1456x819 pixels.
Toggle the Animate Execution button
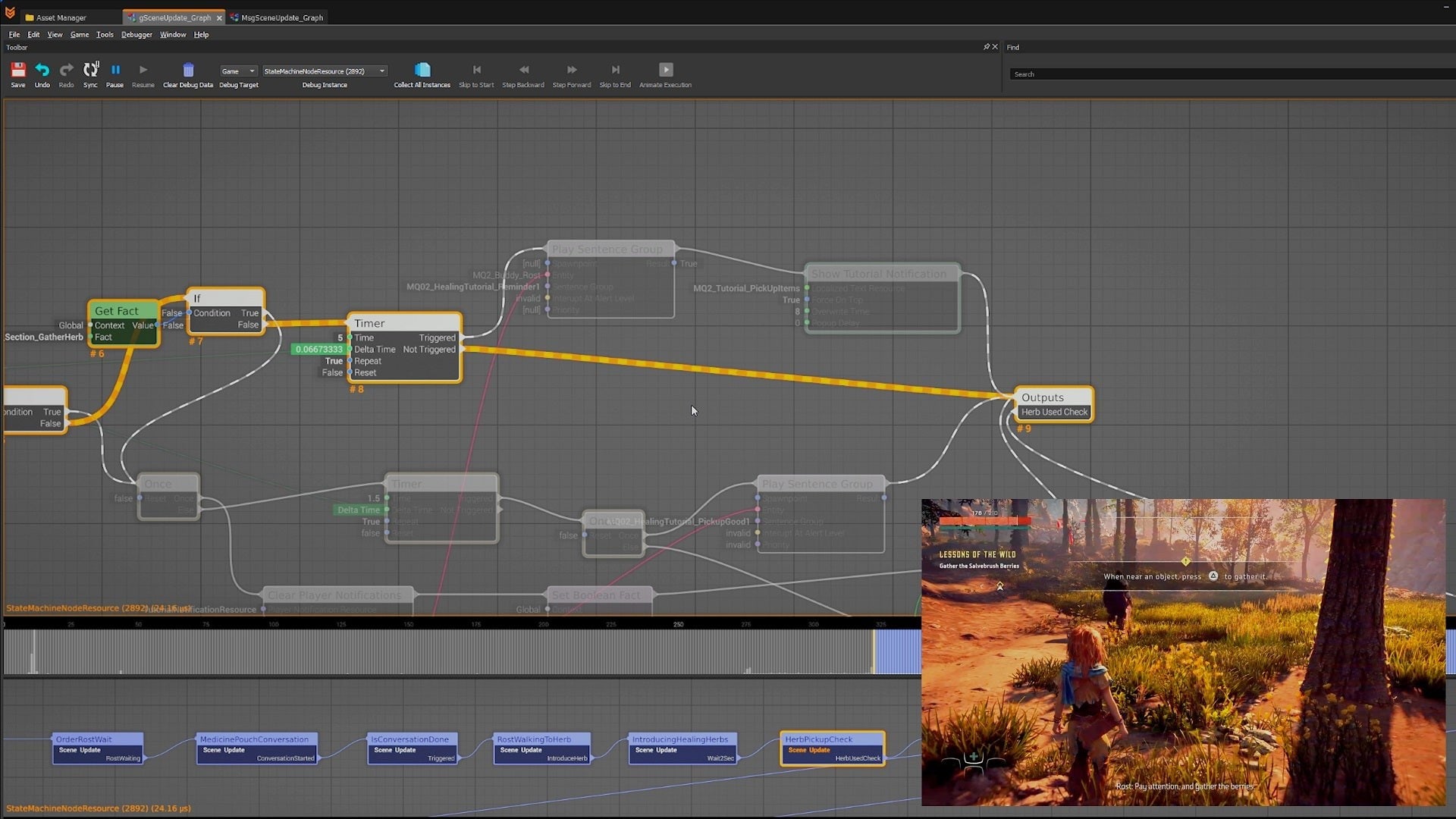click(666, 71)
